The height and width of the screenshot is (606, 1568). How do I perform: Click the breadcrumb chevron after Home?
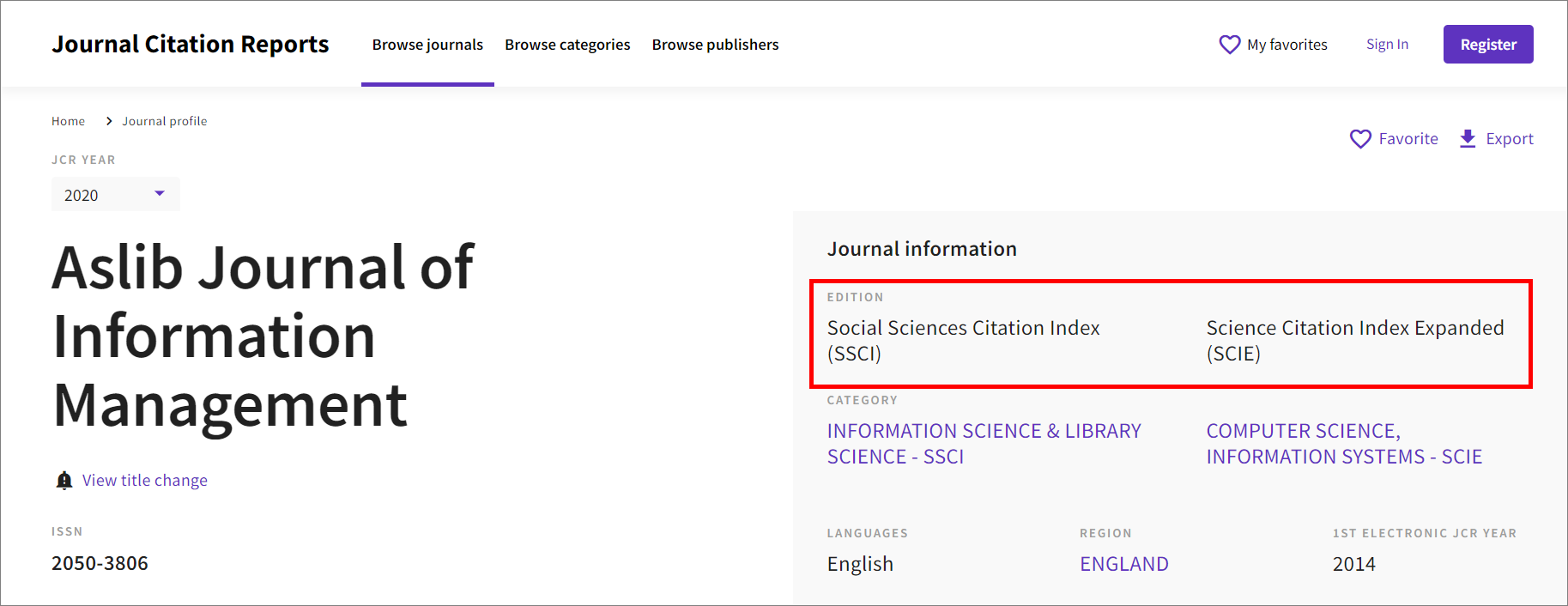pyautogui.click(x=109, y=121)
